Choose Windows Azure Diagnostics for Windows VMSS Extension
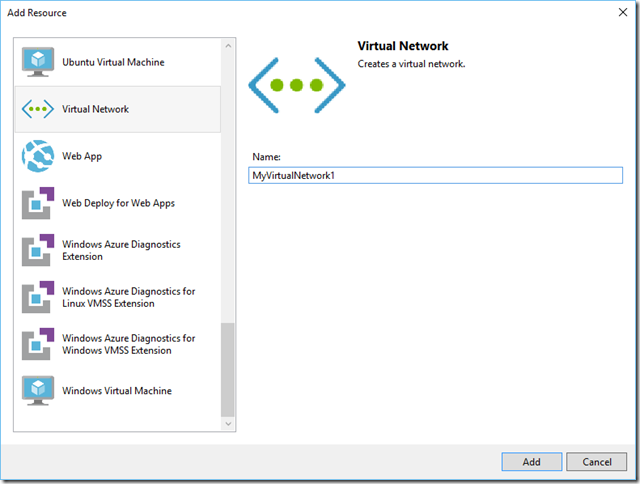The height and width of the screenshot is (484, 640). 129,344
